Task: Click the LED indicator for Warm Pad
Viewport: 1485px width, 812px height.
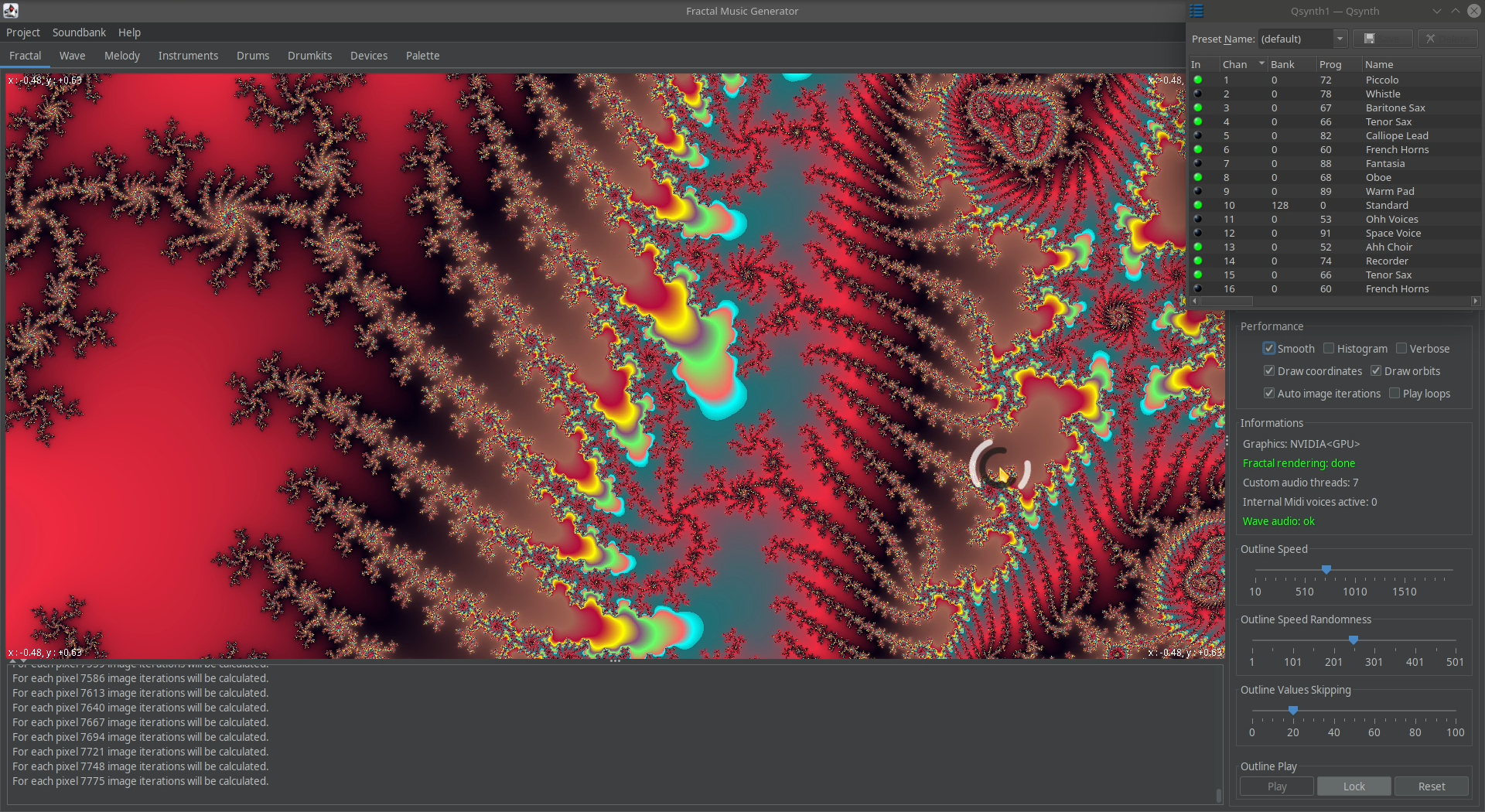Action: pyautogui.click(x=1198, y=191)
